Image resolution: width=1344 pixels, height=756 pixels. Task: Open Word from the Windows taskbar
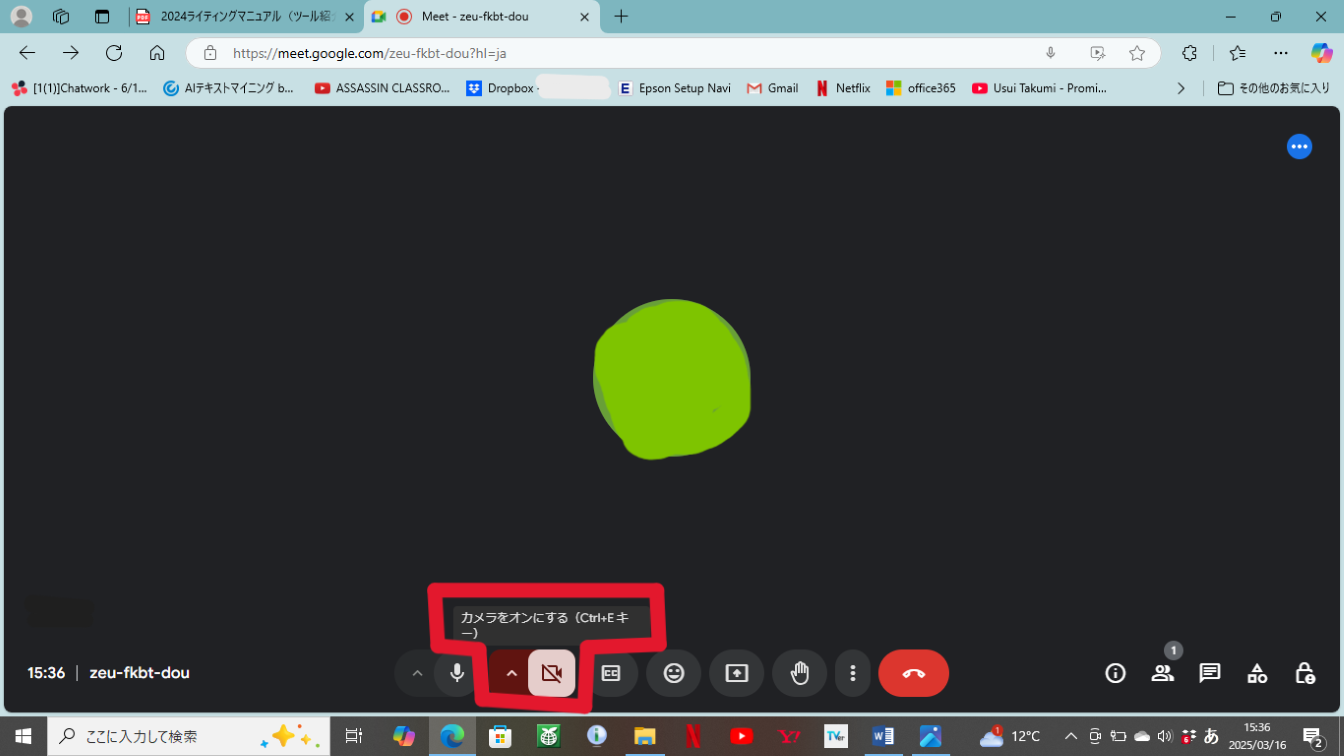pos(882,737)
